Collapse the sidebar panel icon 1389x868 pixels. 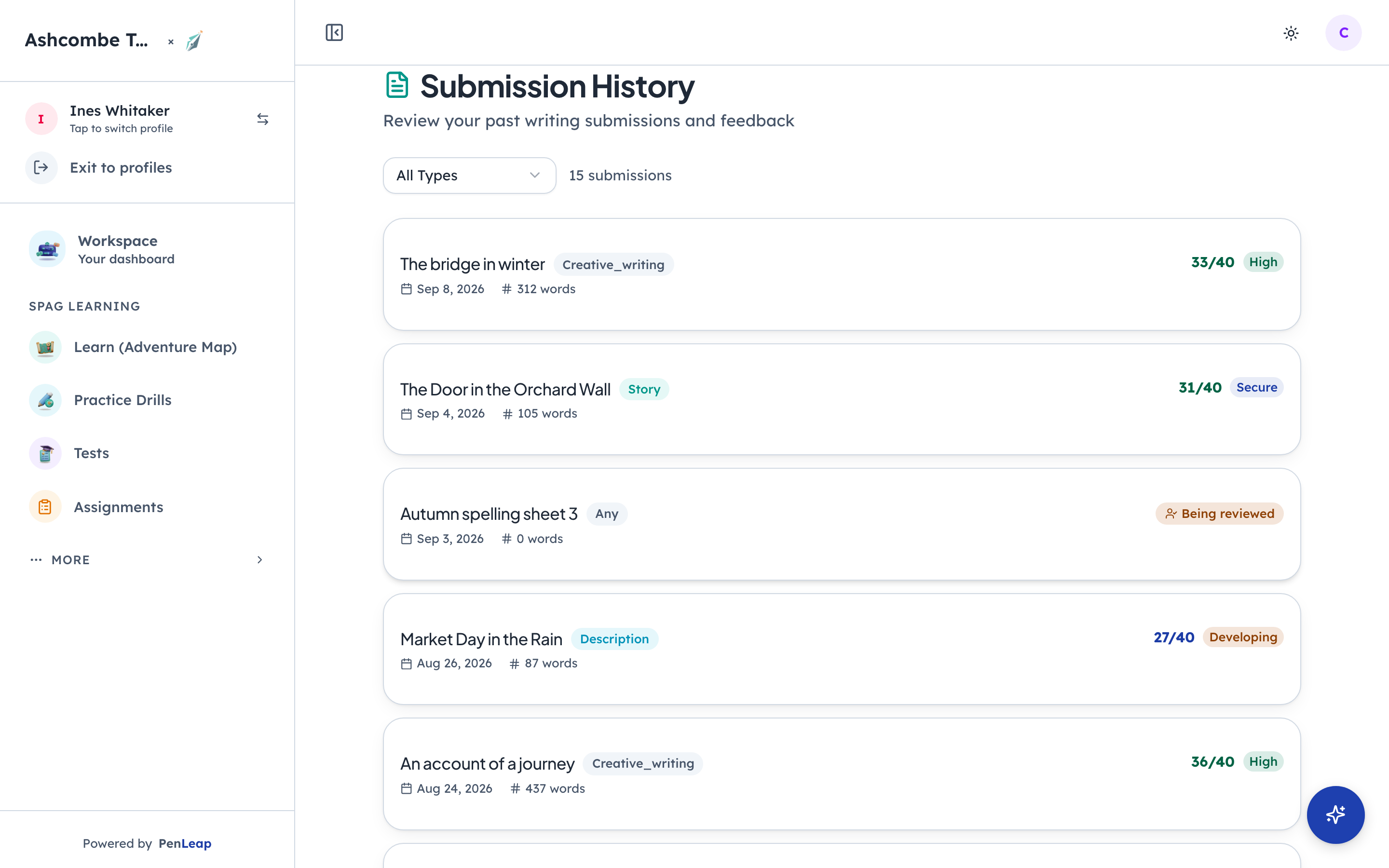334,33
